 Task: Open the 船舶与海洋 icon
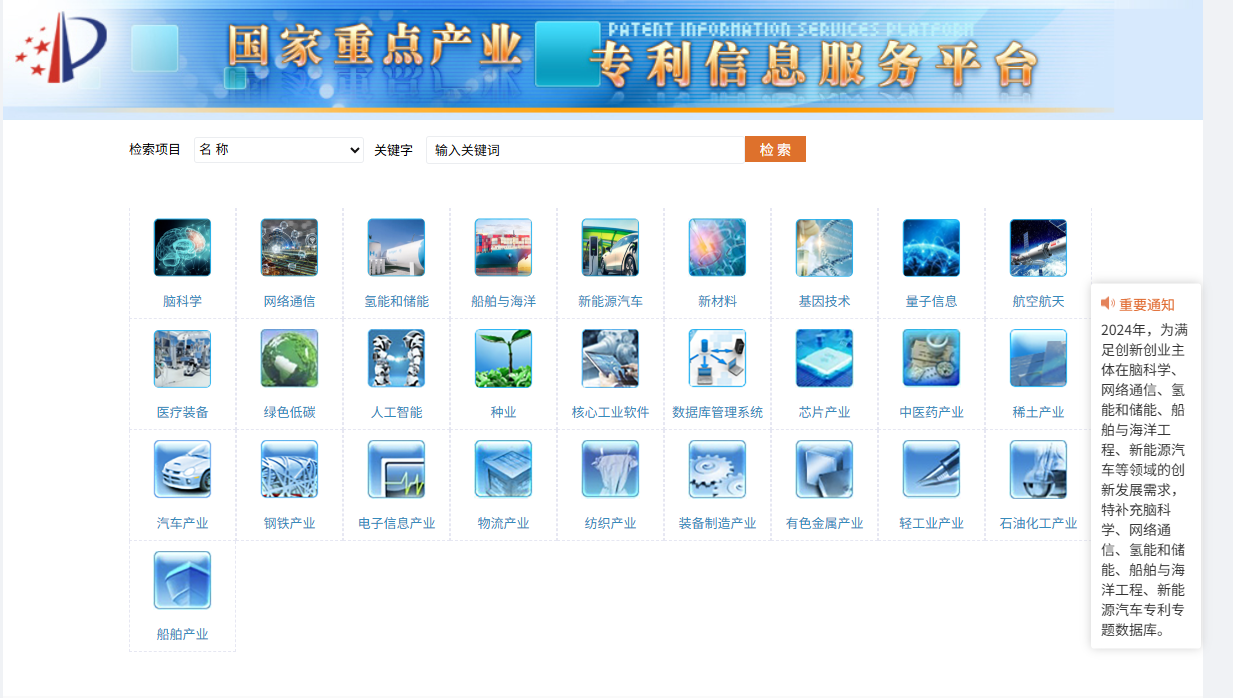tap(503, 248)
